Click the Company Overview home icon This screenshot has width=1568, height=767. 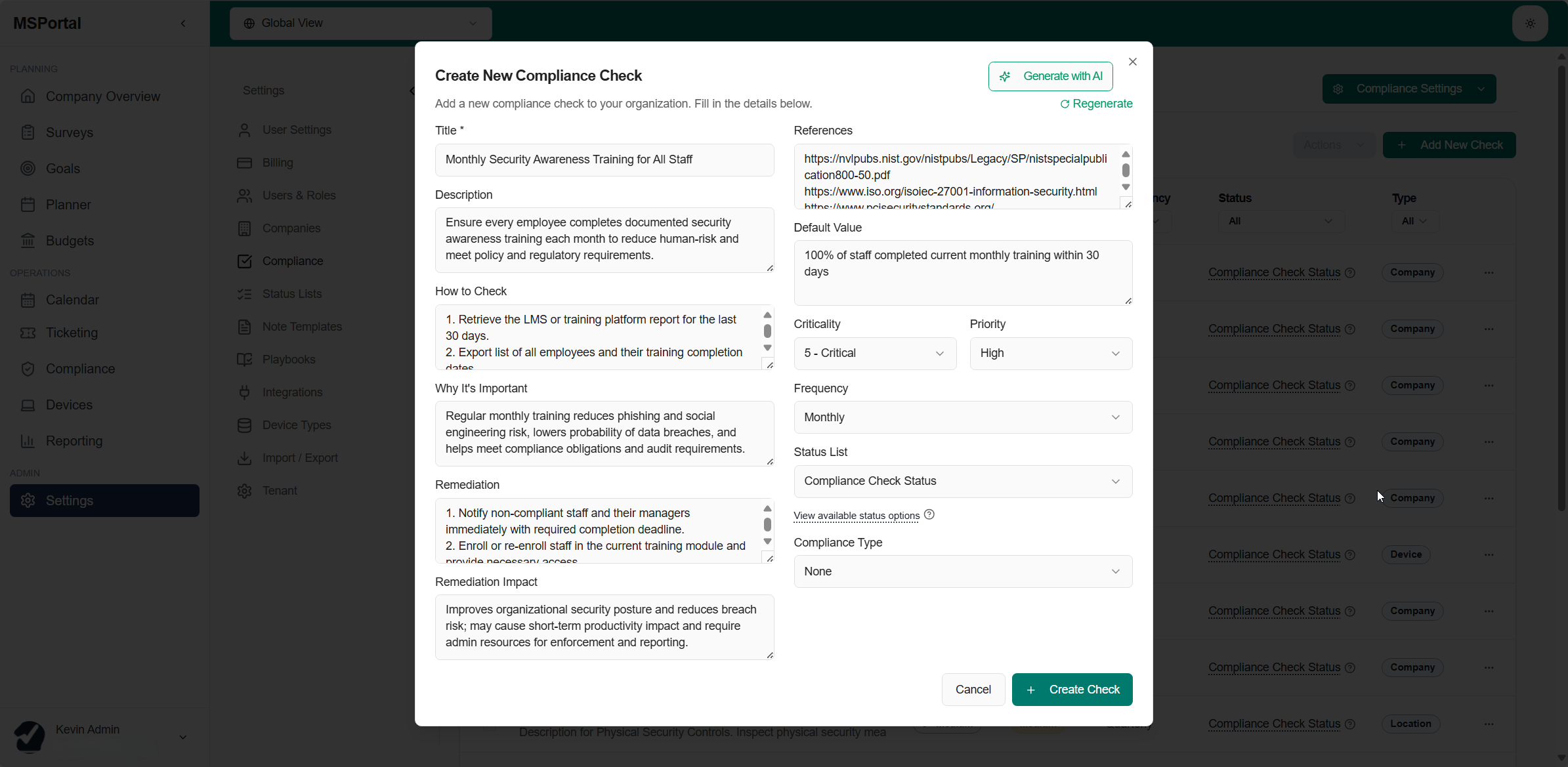coord(28,96)
